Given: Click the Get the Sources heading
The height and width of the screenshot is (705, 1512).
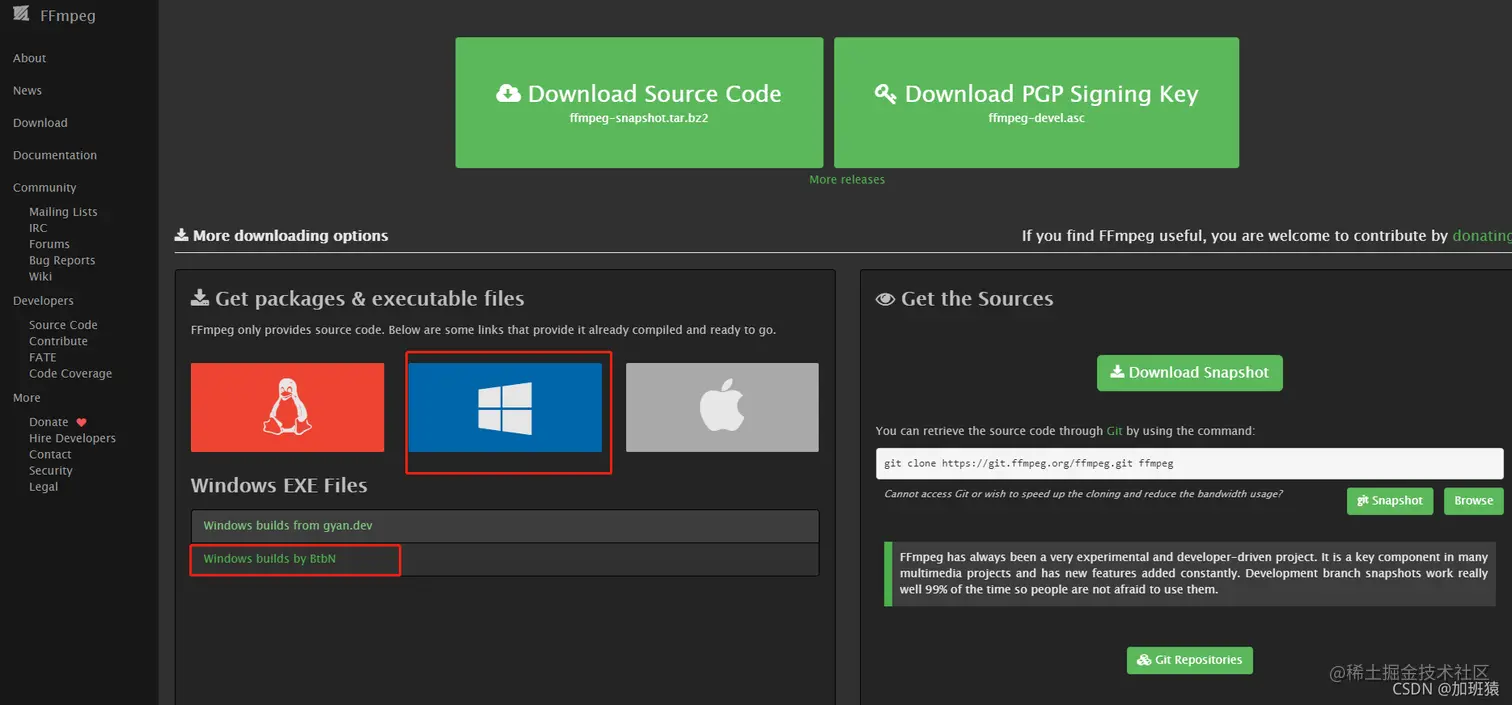Looking at the screenshot, I should 964,299.
